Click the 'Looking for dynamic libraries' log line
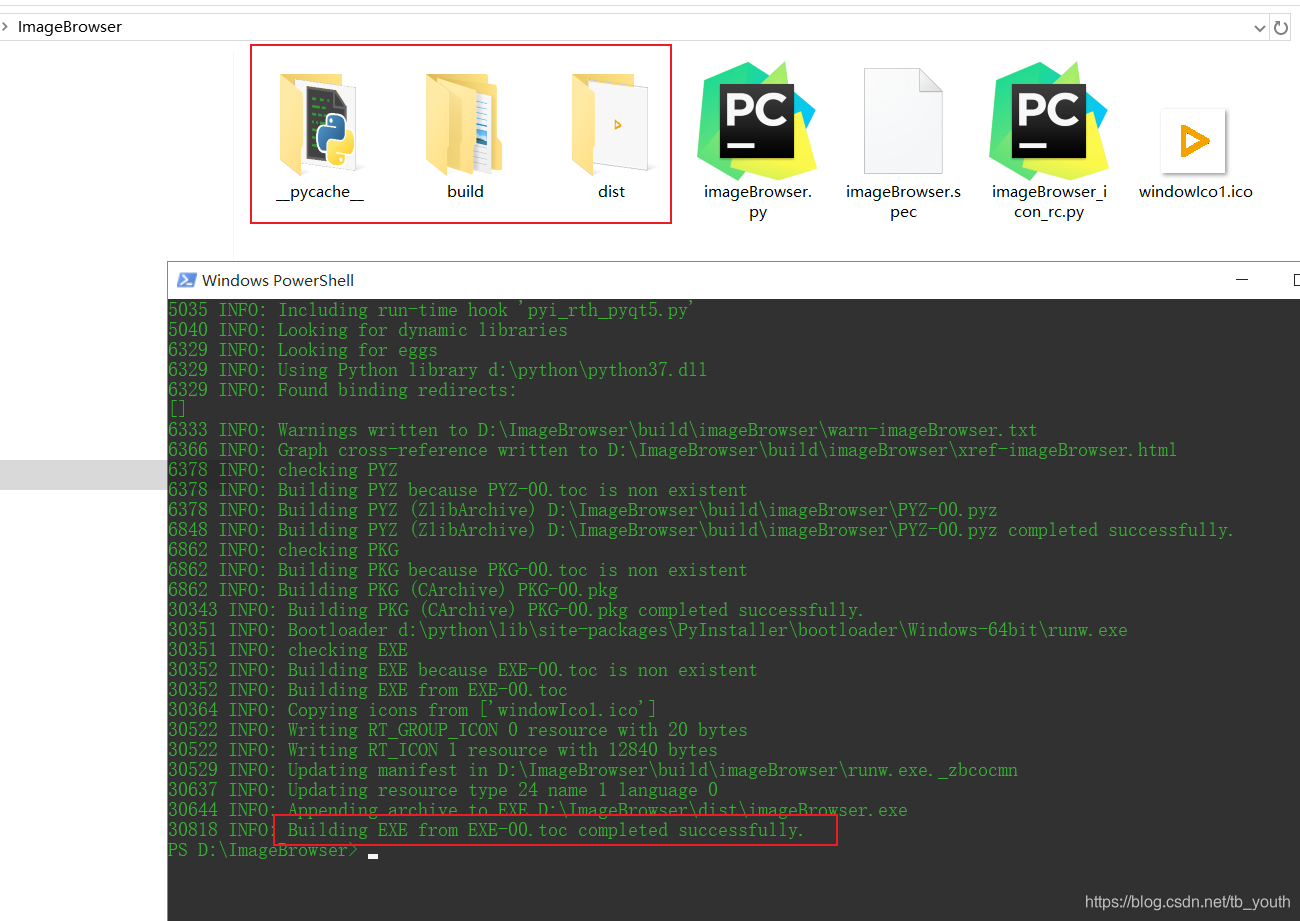This screenshot has width=1300, height=921. point(368,330)
